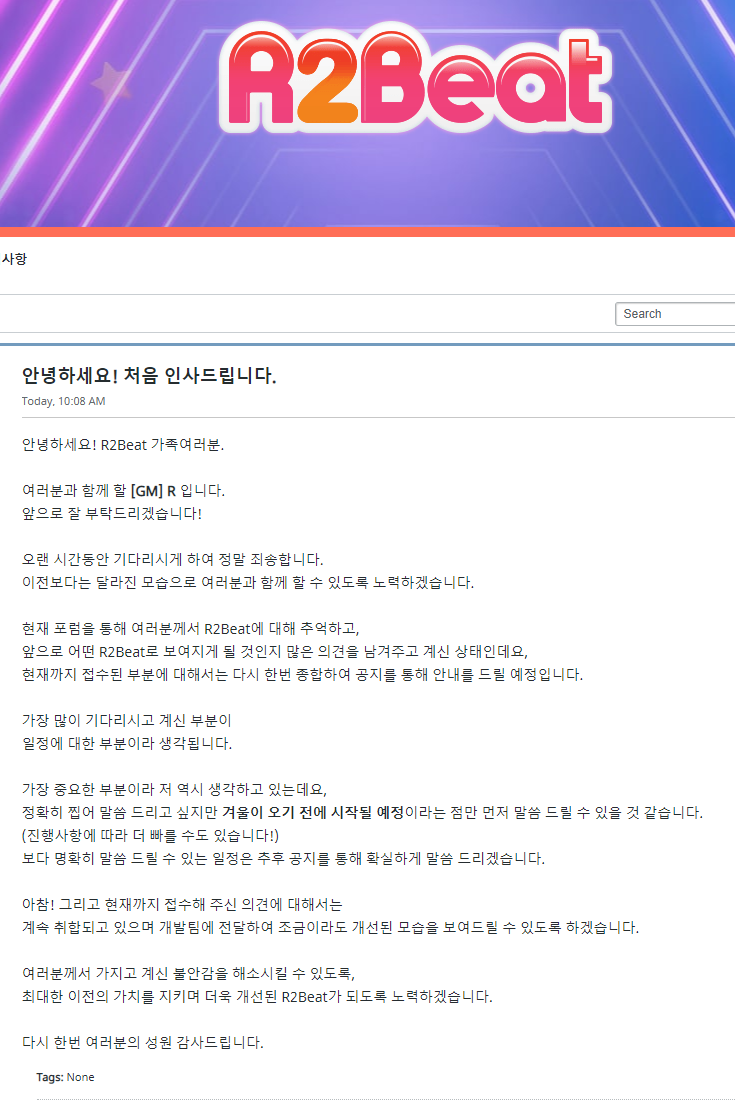Click the line 앞으로 잘 부탁드리겠습니다!

112,513
